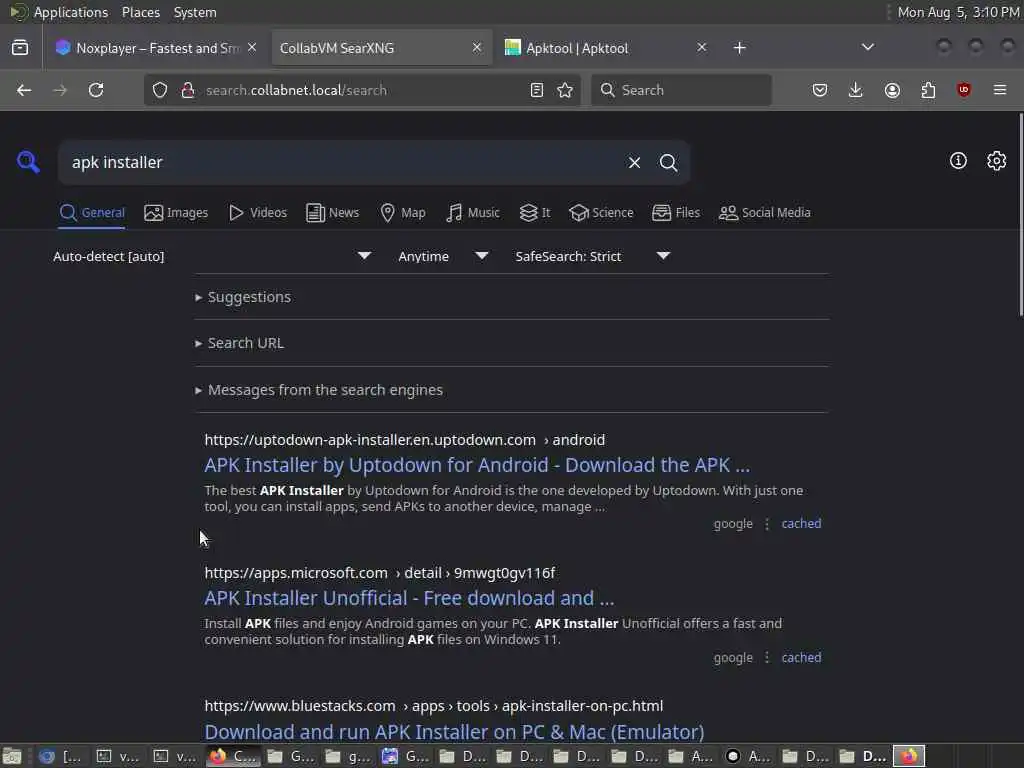
Task: Go back to the previous page
Action: [24, 90]
